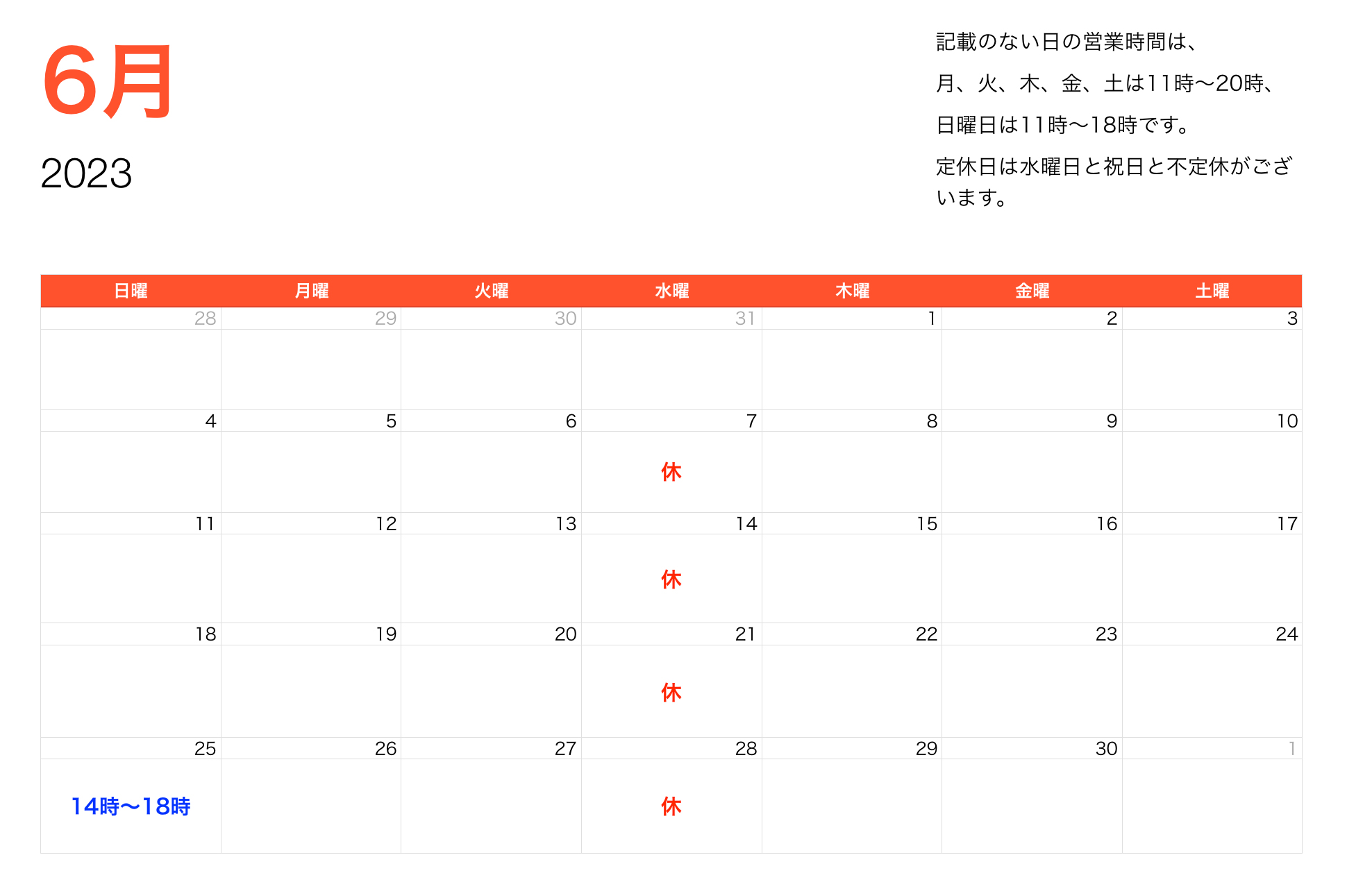Click the year 2023 text
Screen dimensions: 1372x880
pos(86,174)
